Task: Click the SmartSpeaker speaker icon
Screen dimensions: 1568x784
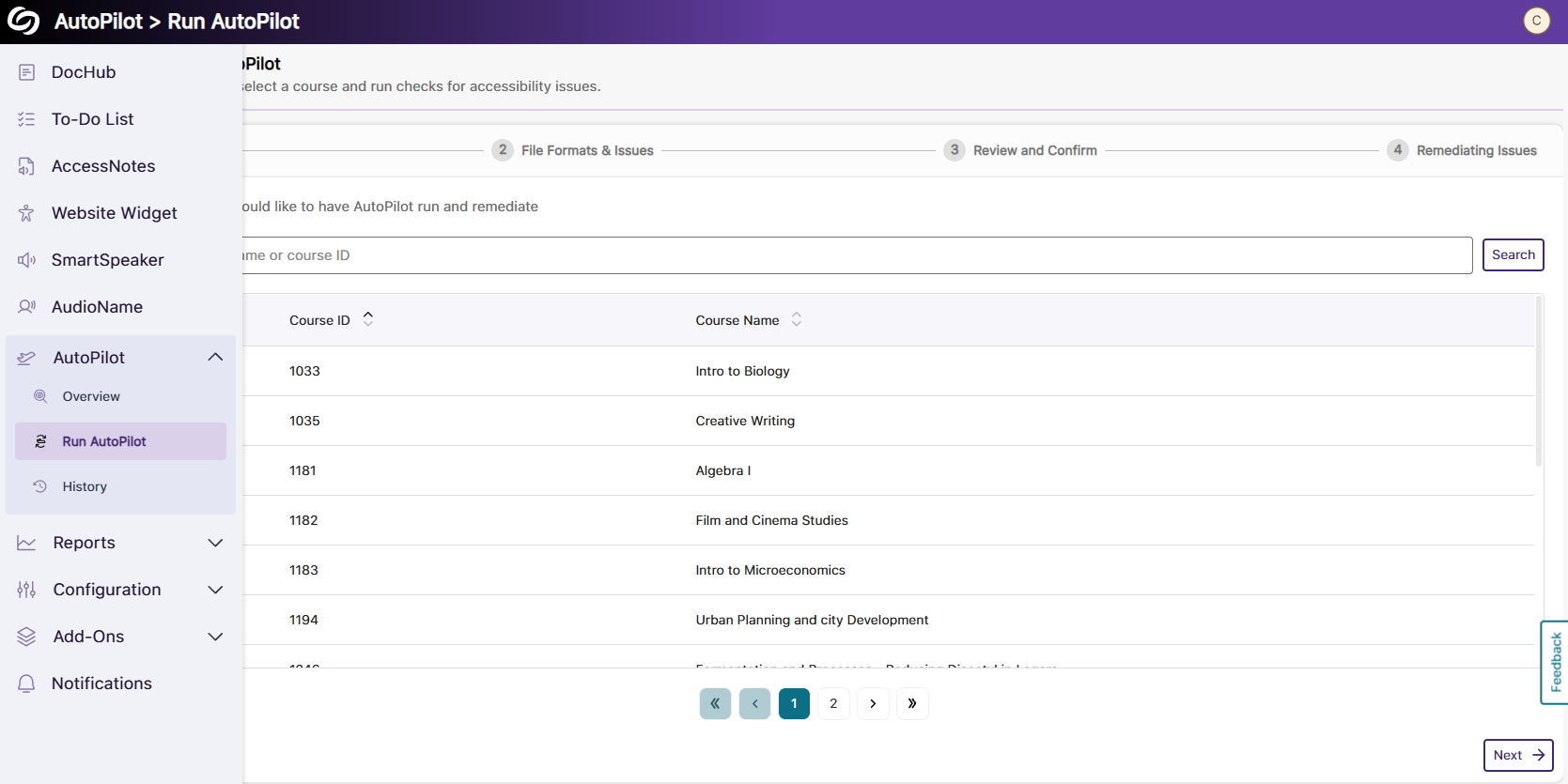Action: 26,260
